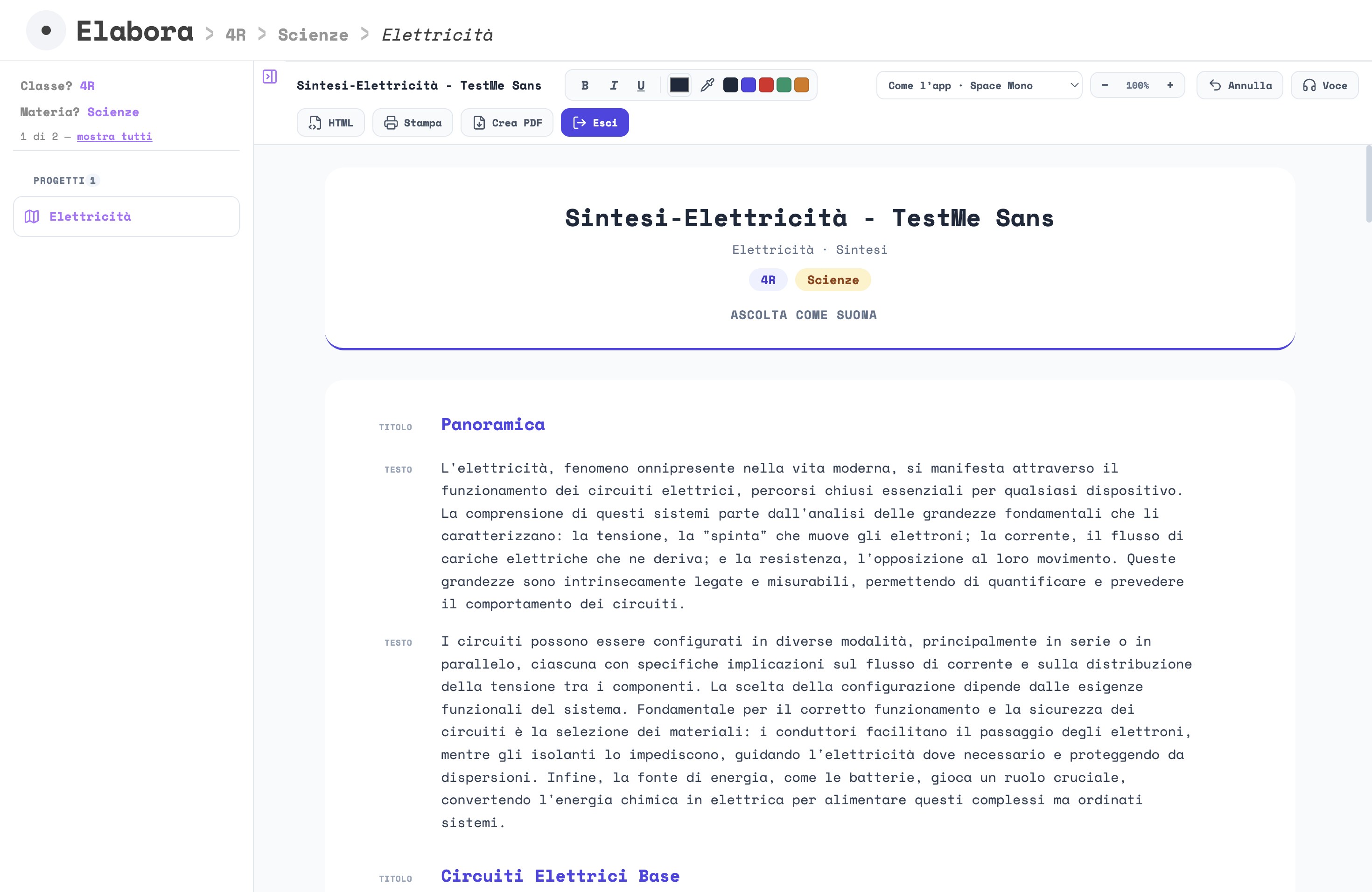Click the TESTO label of second paragraph
Screen dimensions: 1372x892
tap(399, 642)
